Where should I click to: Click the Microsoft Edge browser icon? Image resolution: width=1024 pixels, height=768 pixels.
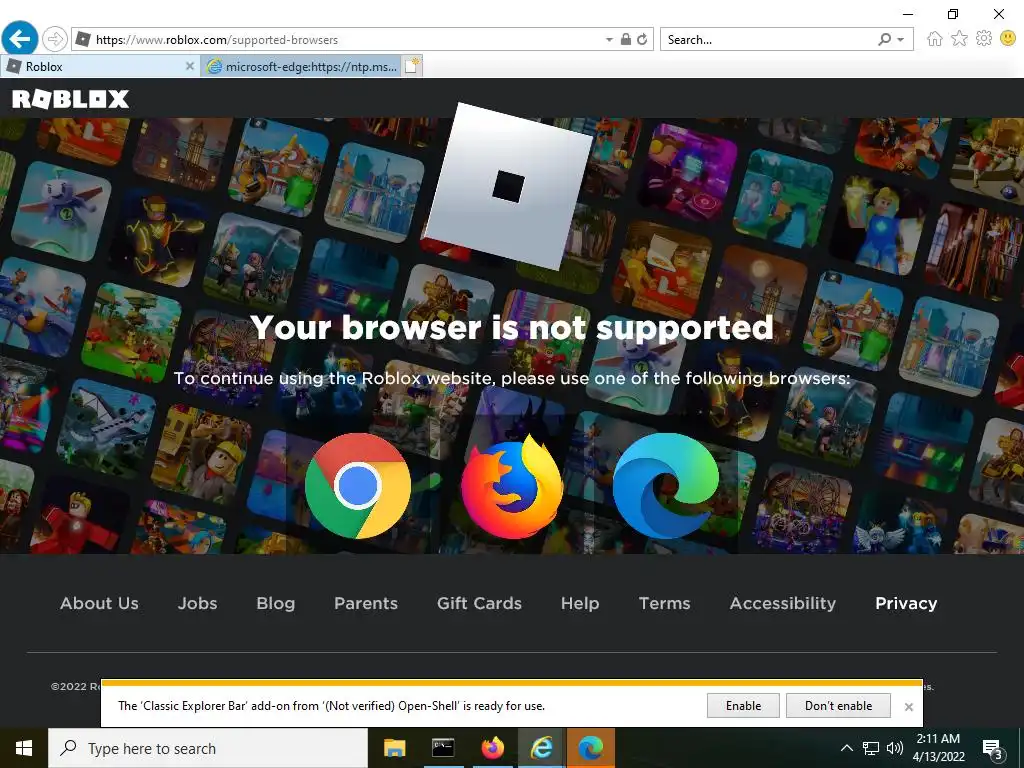(665, 486)
